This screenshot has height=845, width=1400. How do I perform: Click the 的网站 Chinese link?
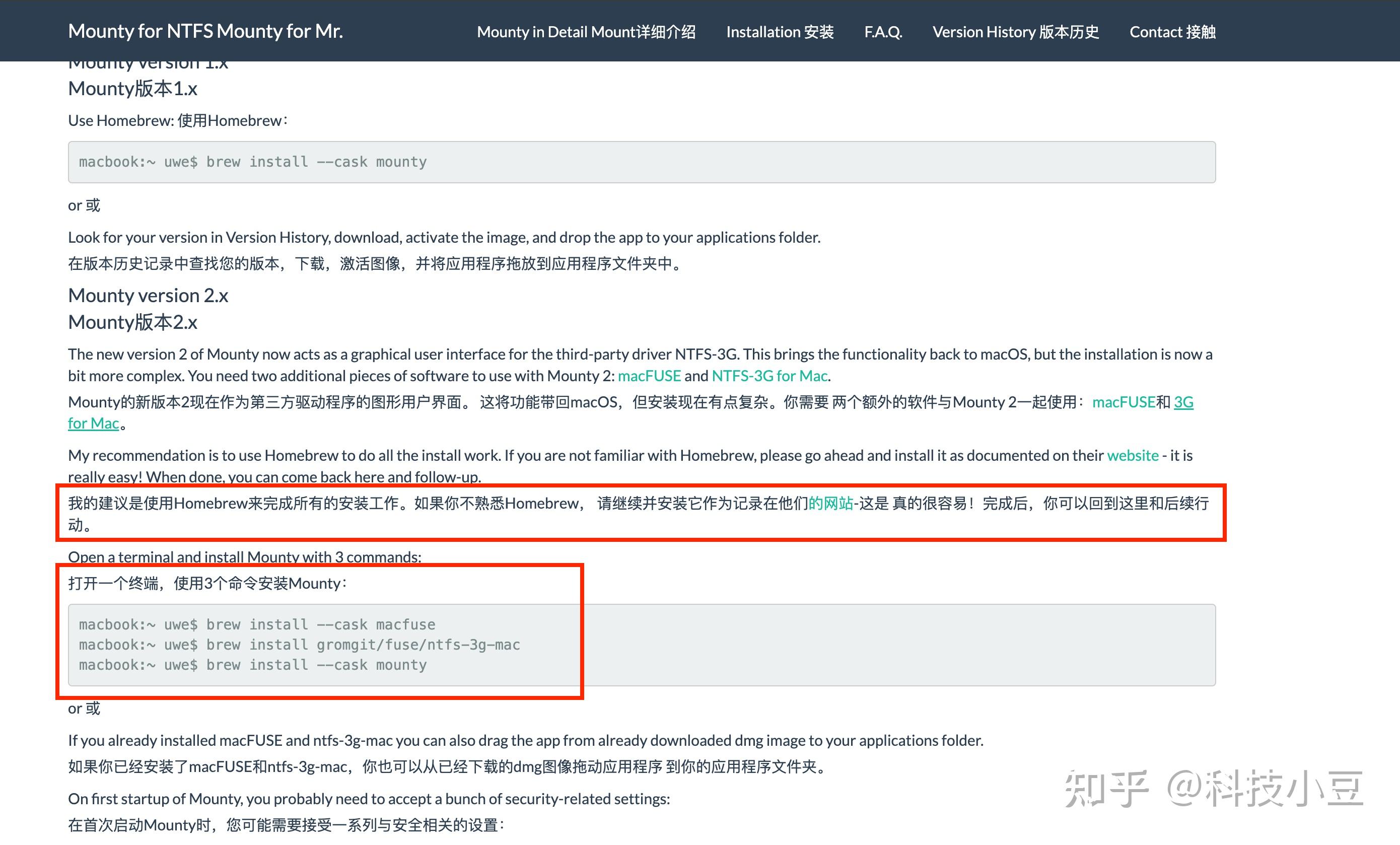pos(830,504)
